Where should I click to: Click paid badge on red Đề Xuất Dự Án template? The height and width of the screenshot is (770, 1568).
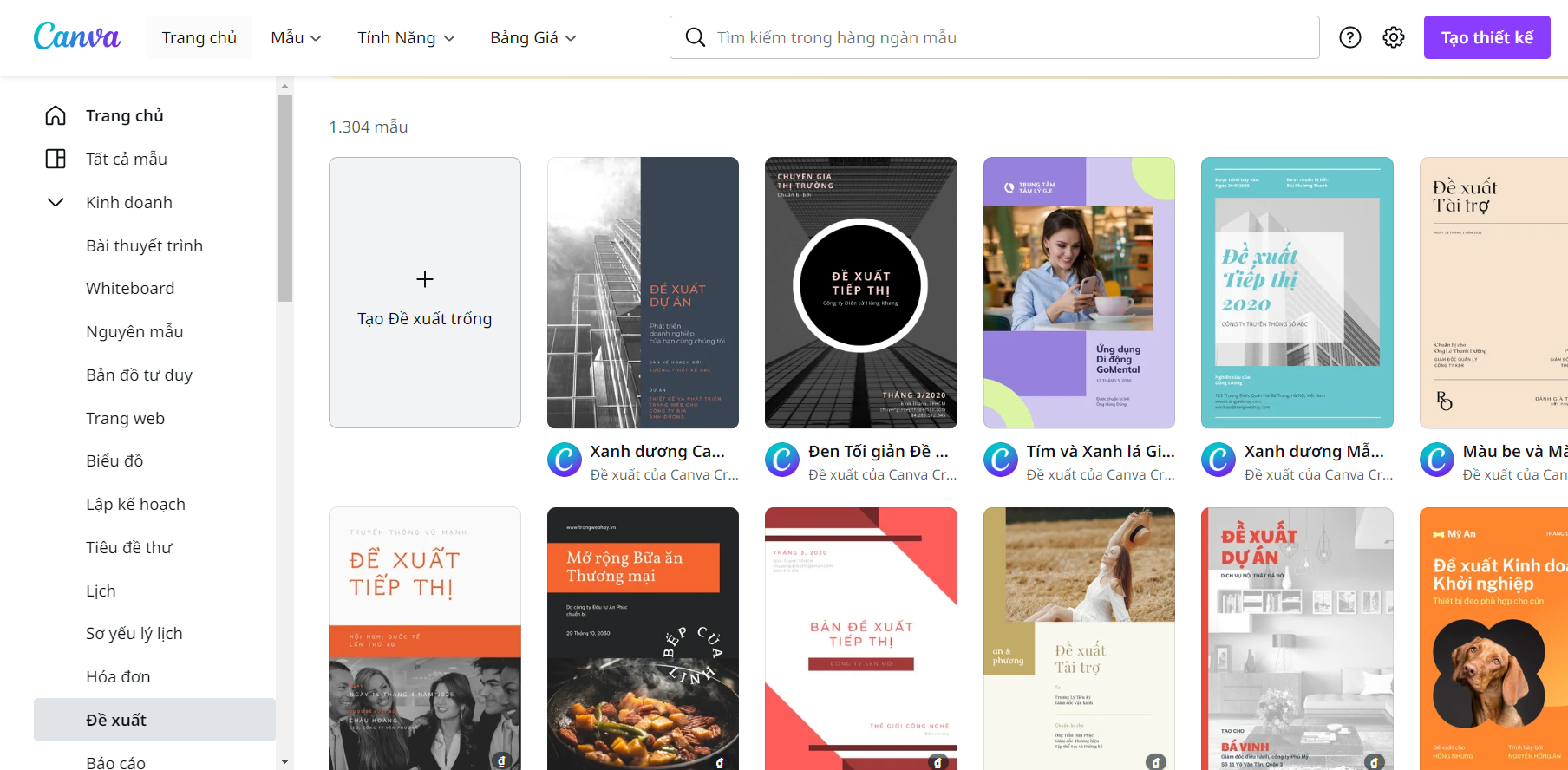pyautogui.click(x=1374, y=762)
